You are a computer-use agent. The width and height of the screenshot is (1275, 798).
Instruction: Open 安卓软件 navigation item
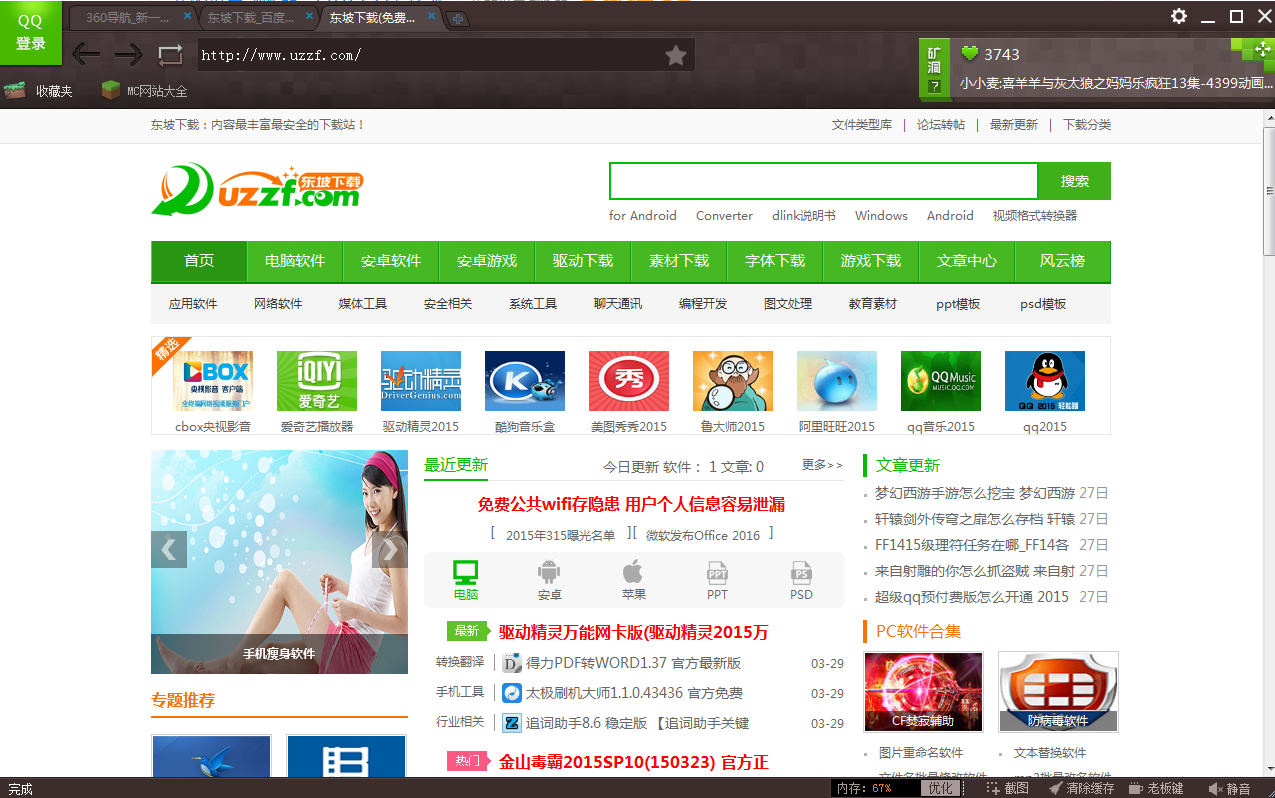click(391, 261)
